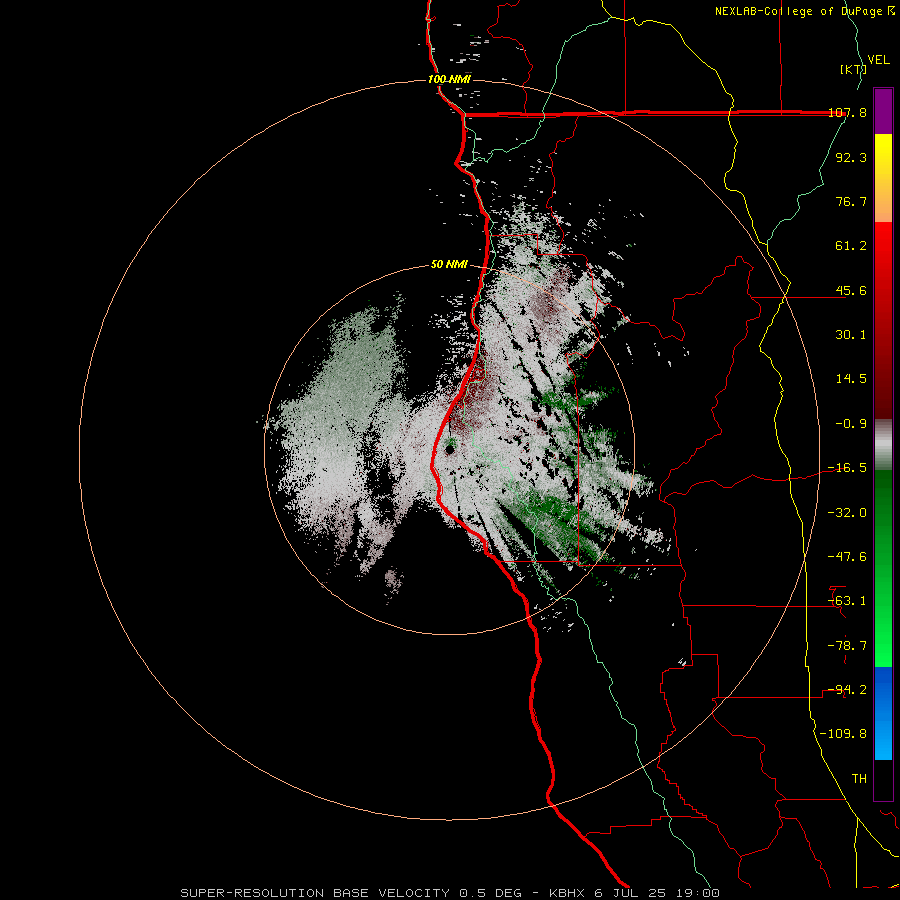
Task: Select the -16.5 scale value
Action: pos(847,468)
